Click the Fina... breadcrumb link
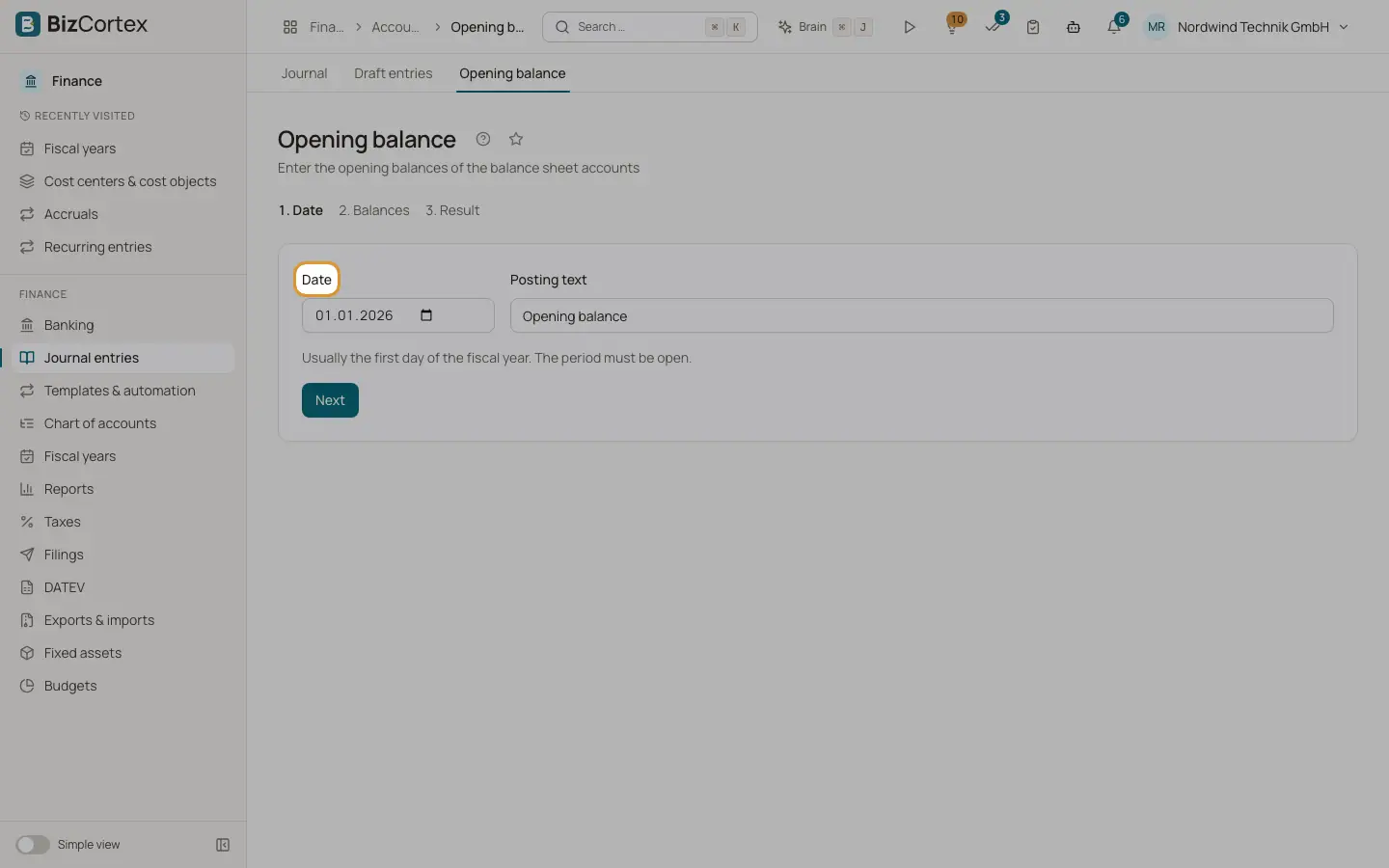 point(326,27)
